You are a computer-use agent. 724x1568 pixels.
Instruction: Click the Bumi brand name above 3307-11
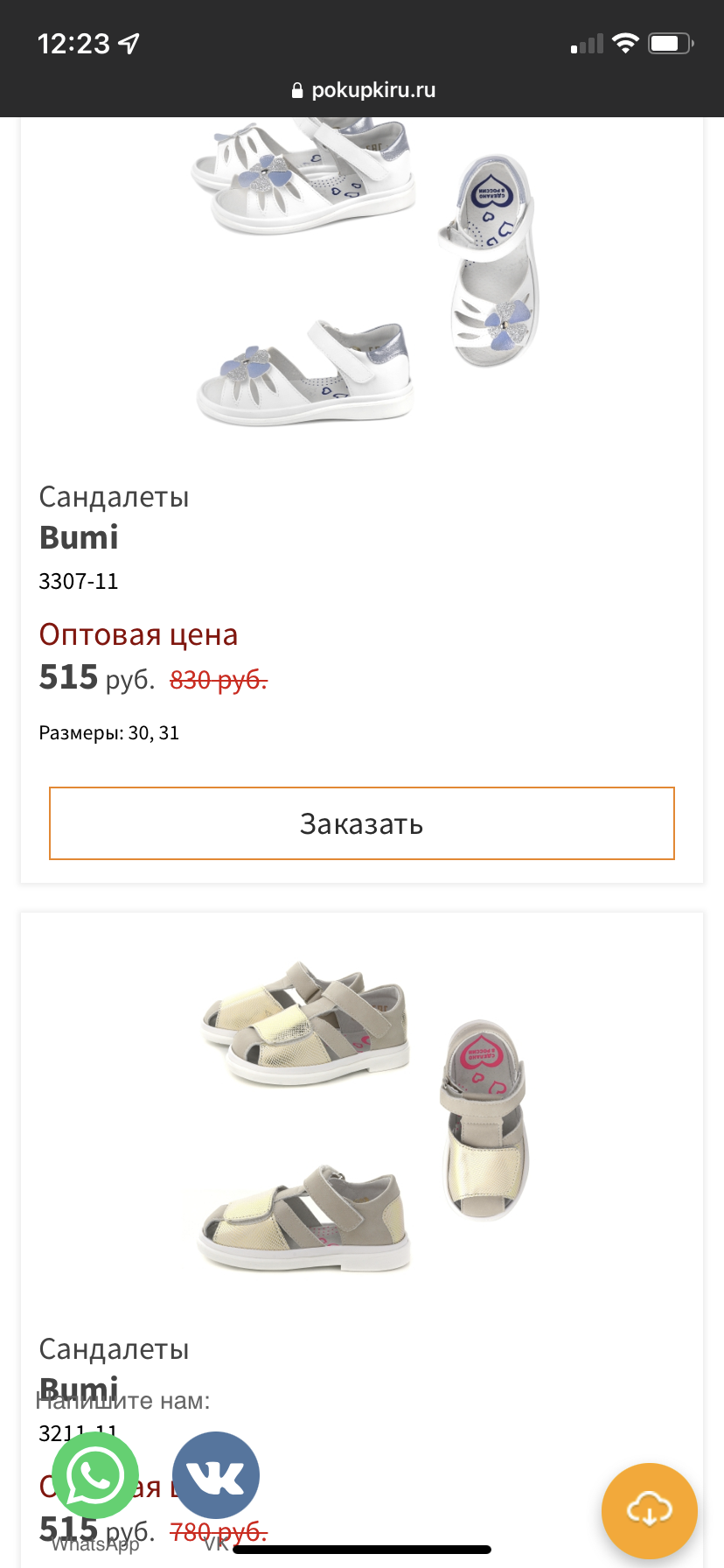click(79, 537)
